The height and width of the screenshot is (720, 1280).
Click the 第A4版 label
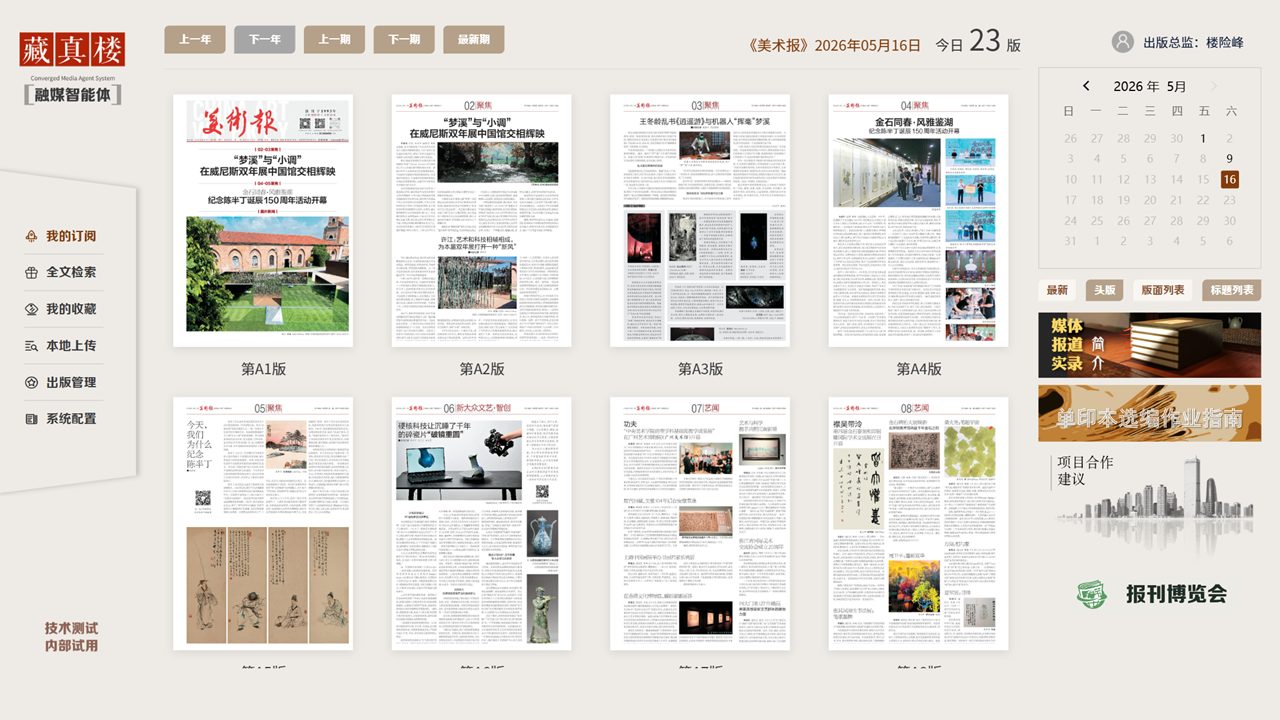[x=918, y=369]
